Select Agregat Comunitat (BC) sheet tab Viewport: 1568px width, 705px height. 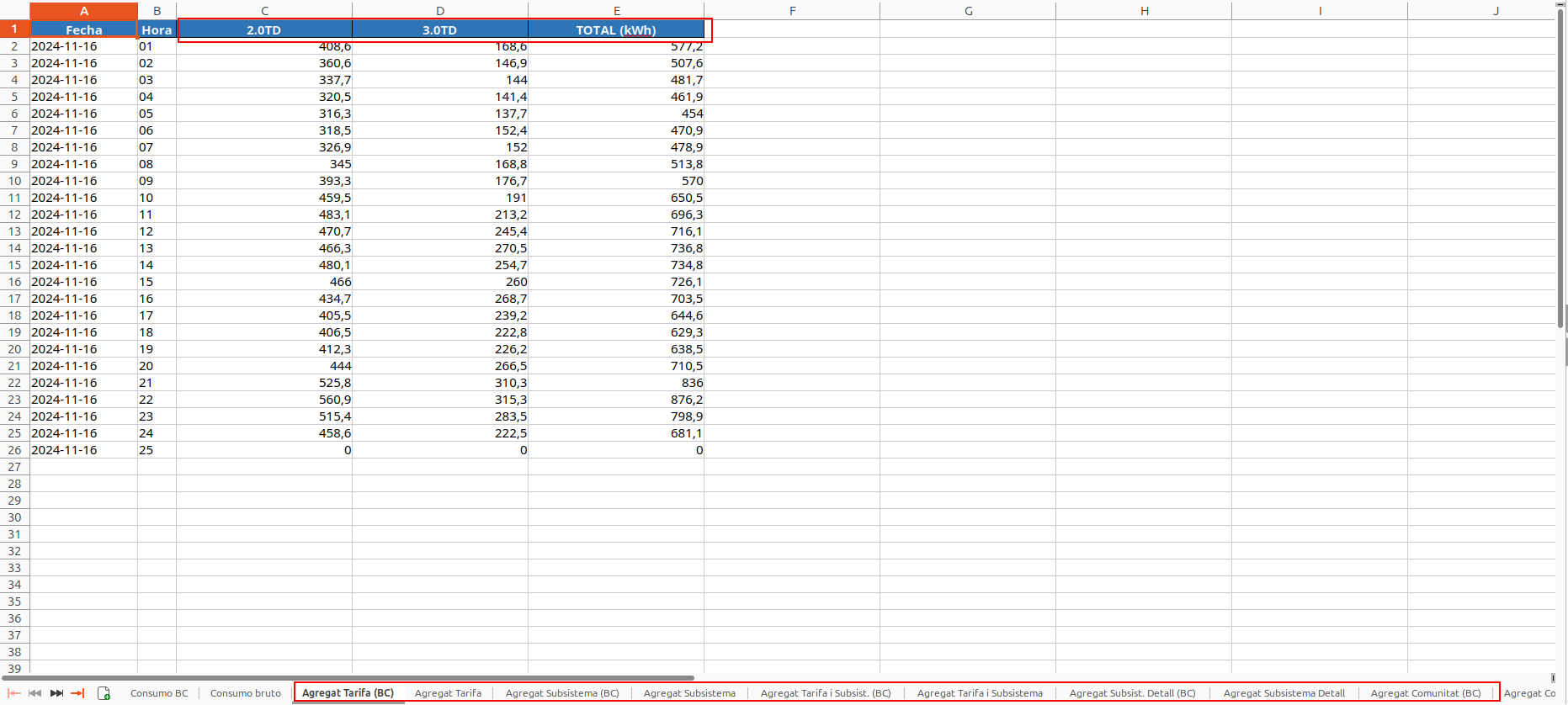point(1426,693)
